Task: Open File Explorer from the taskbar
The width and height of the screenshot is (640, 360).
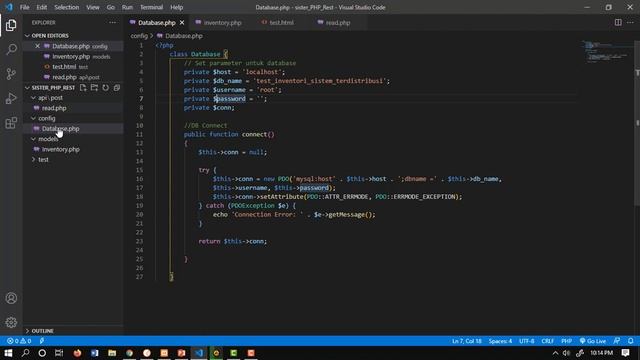Action: point(112,353)
